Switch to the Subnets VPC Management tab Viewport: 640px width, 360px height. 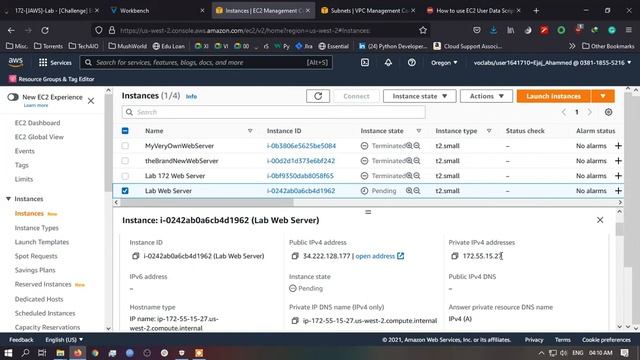368,11
